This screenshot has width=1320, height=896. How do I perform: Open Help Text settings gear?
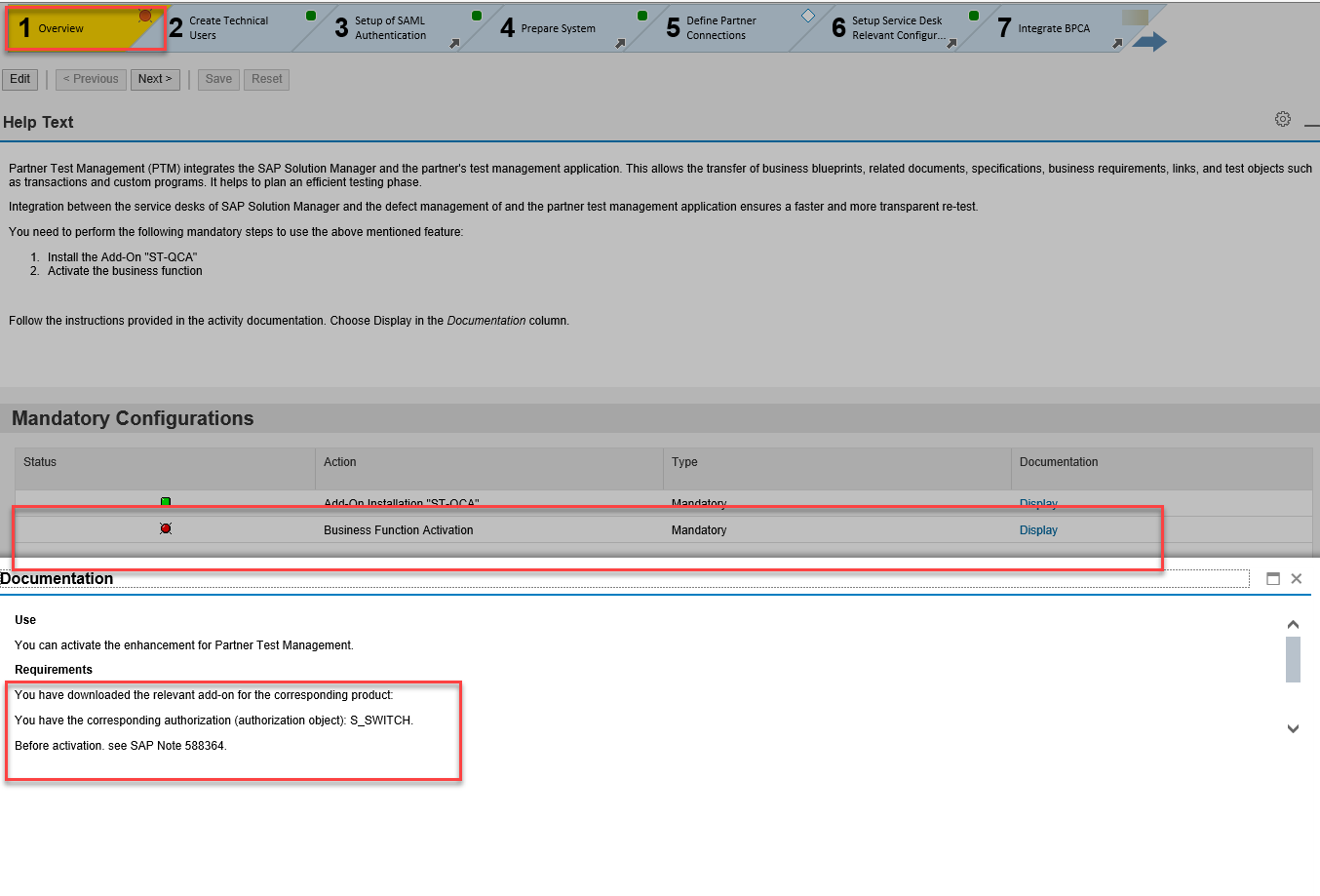[x=1283, y=119]
